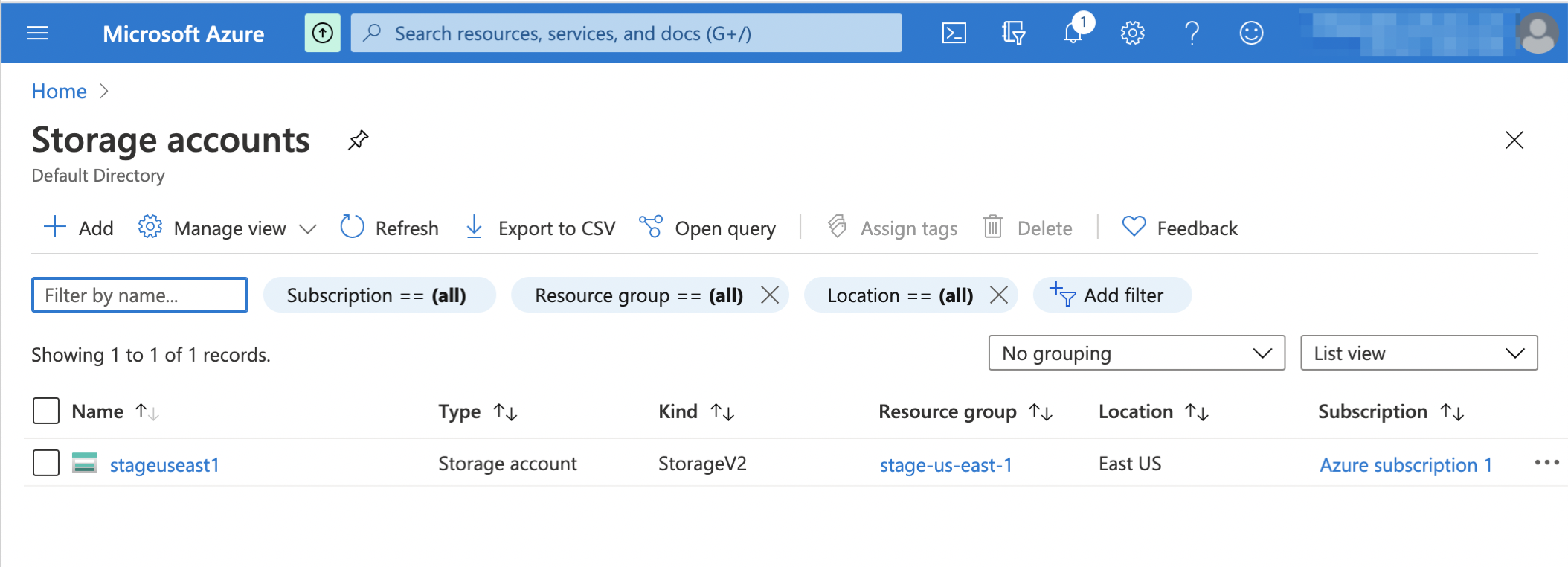Image resolution: width=1568 pixels, height=567 pixels.
Task: Open the Location filter pill
Action: [x=899, y=295]
